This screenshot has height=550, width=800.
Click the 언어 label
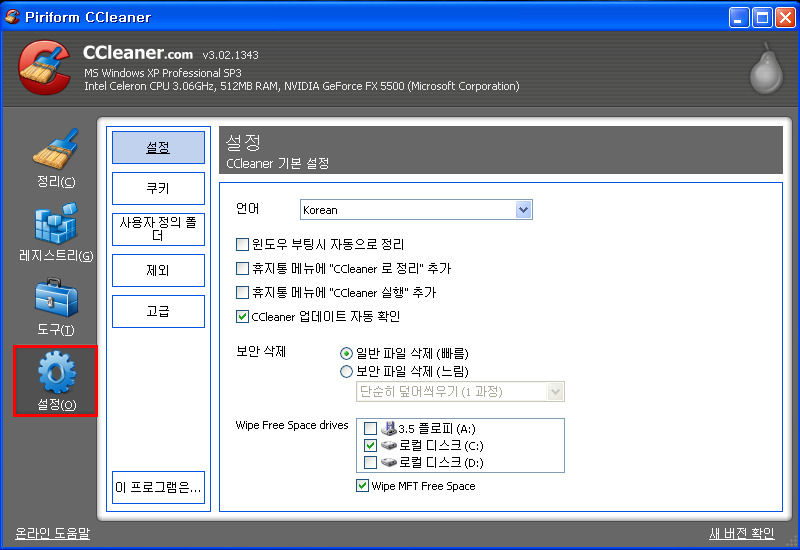(x=247, y=208)
